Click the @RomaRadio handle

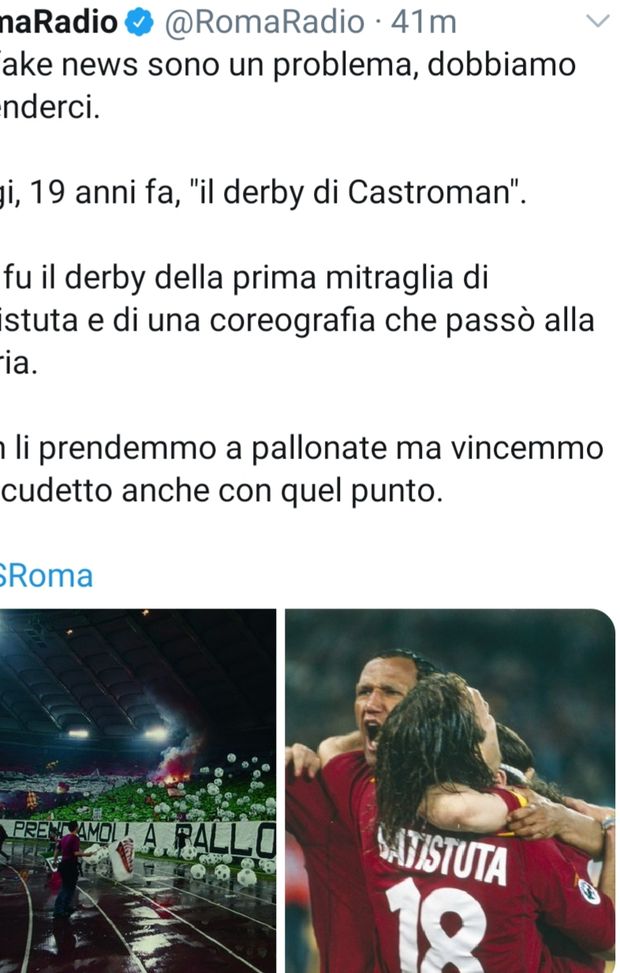264,22
